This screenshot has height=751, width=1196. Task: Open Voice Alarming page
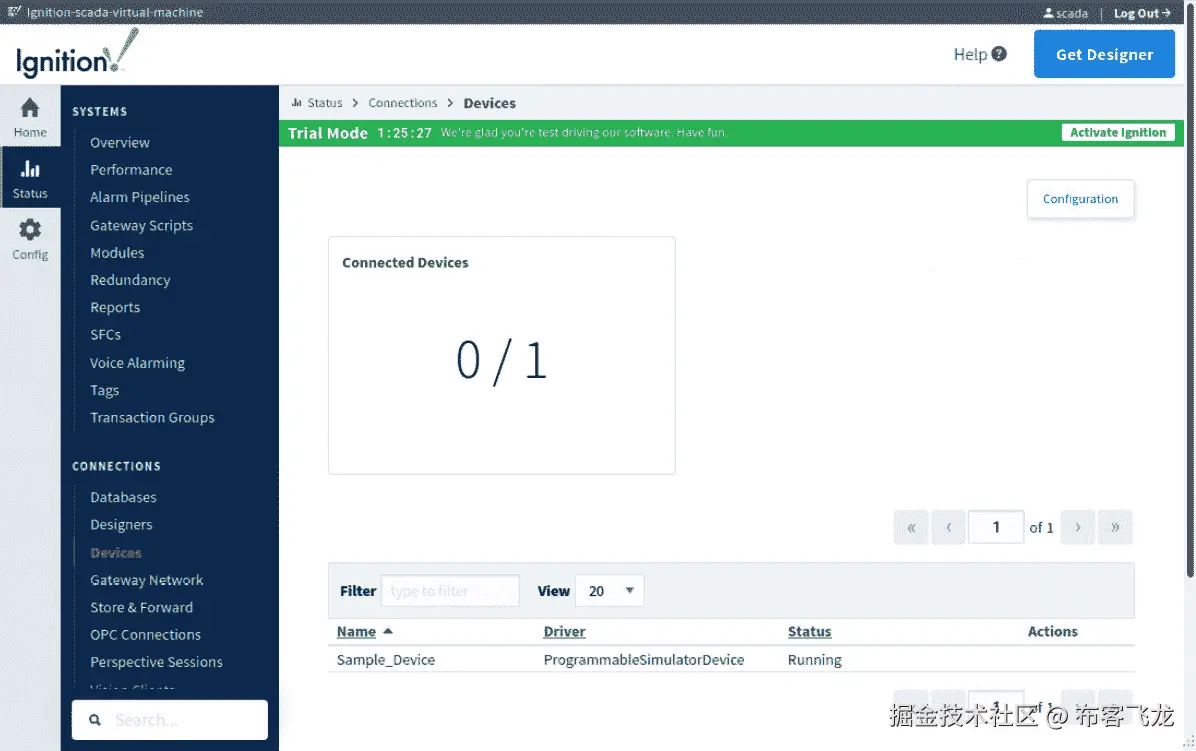pos(137,364)
